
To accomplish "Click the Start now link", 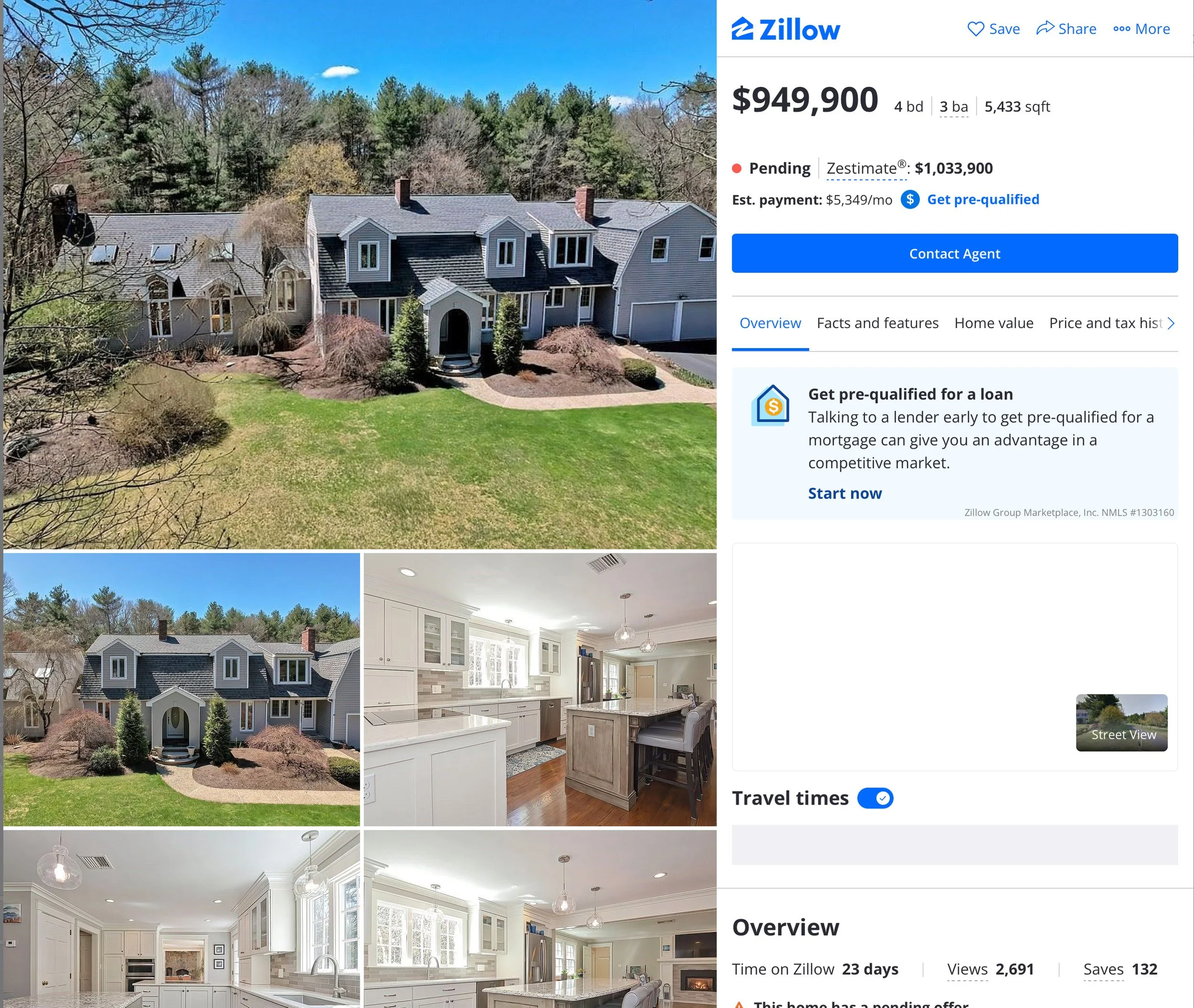I will coord(845,493).
